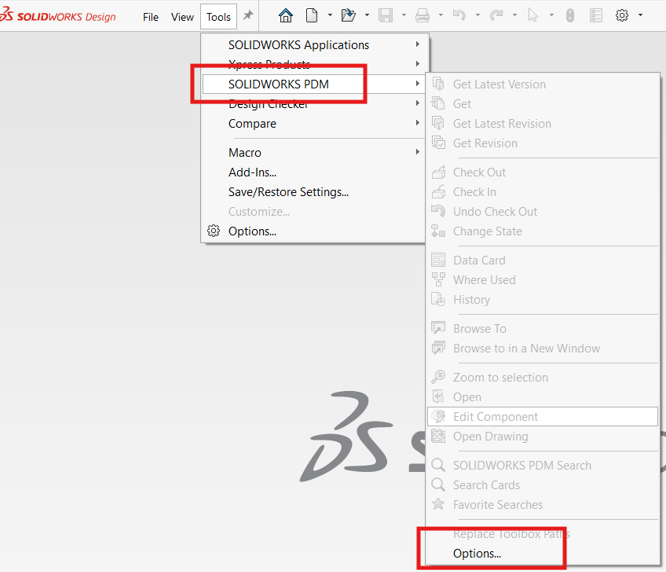Open the File menu

(150, 17)
